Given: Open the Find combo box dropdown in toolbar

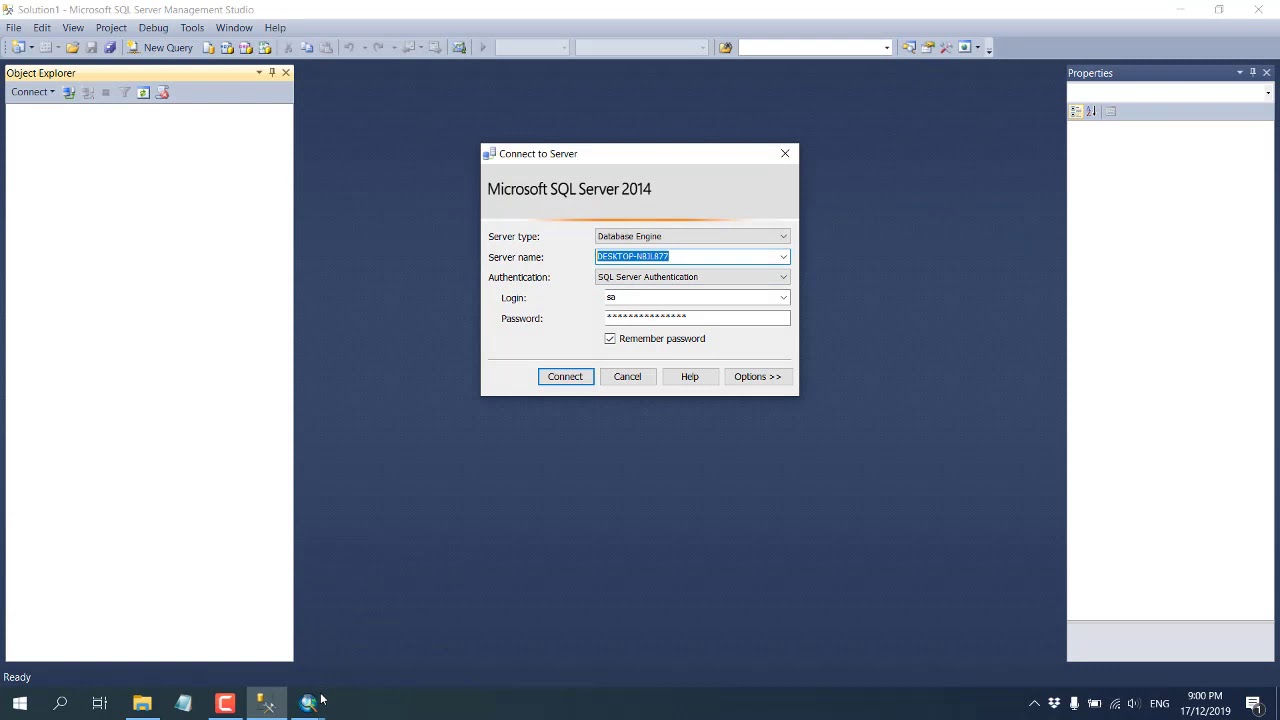Looking at the screenshot, I should (x=887, y=47).
